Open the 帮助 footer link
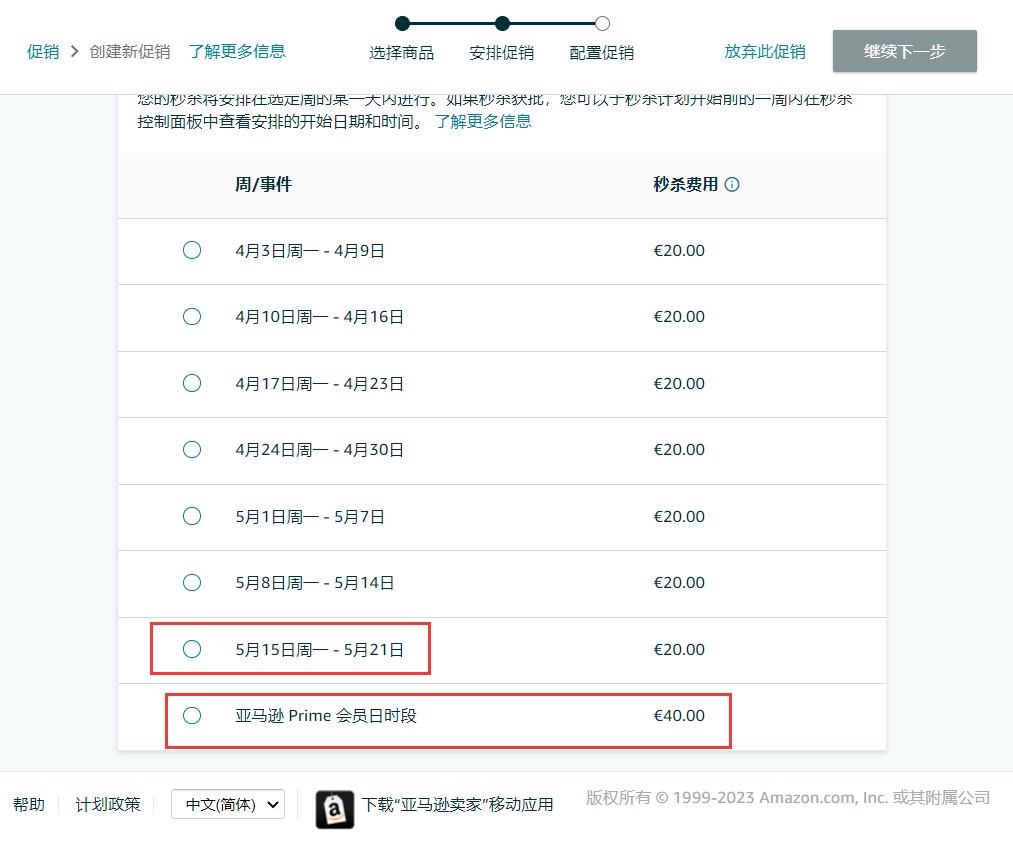Viewport: 1013px width, 849px height. 29,804
